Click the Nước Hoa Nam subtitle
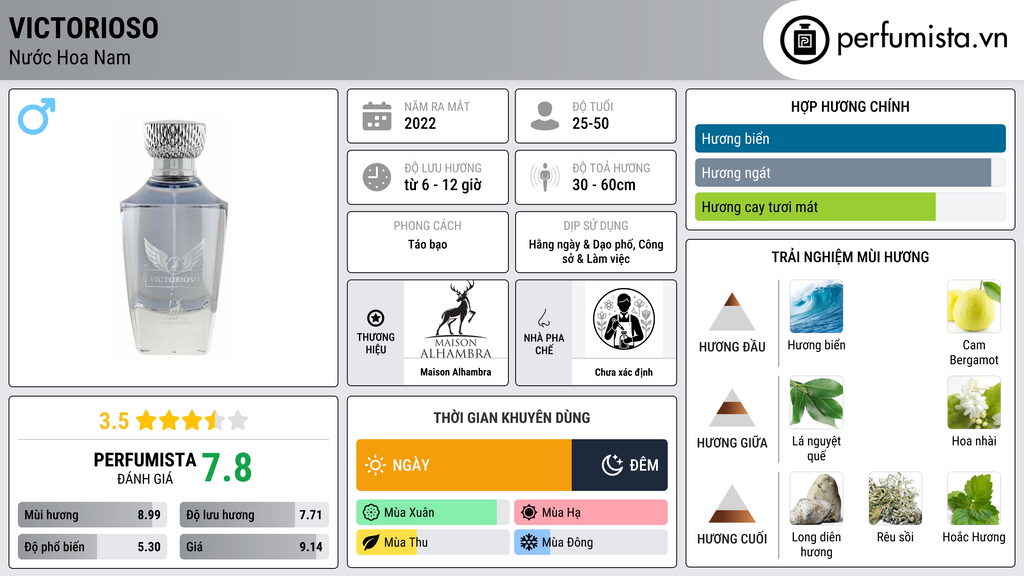 pos(70,58)
